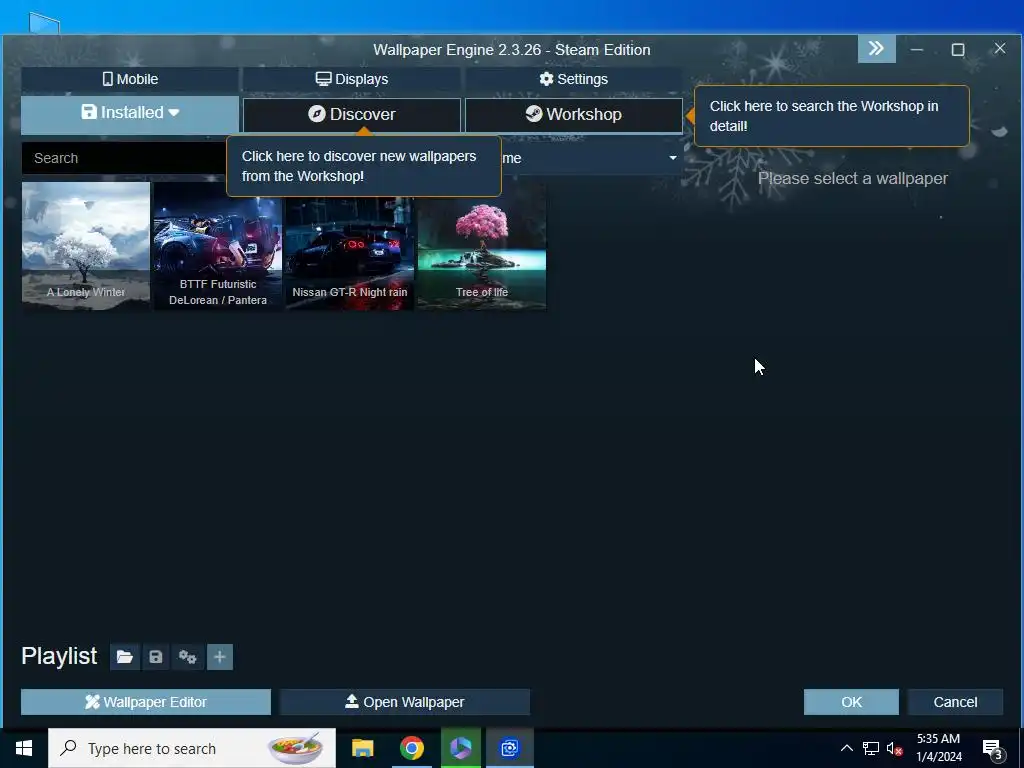Open the Settings tab

pyautogui.click(x=573, y=79)
